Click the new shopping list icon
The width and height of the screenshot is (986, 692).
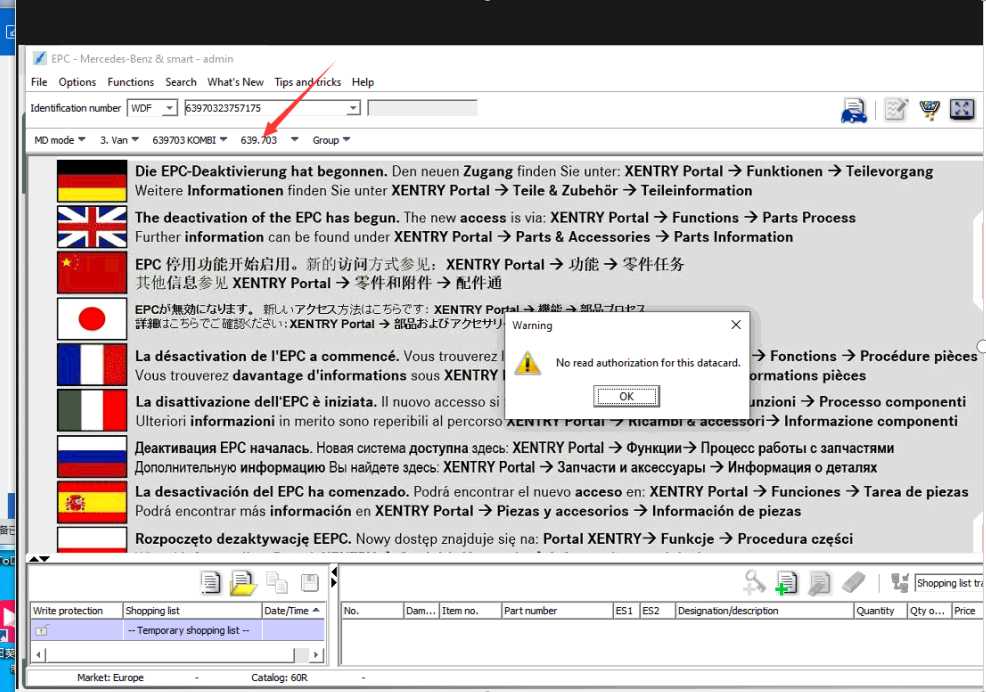click(x=210, y=582)
